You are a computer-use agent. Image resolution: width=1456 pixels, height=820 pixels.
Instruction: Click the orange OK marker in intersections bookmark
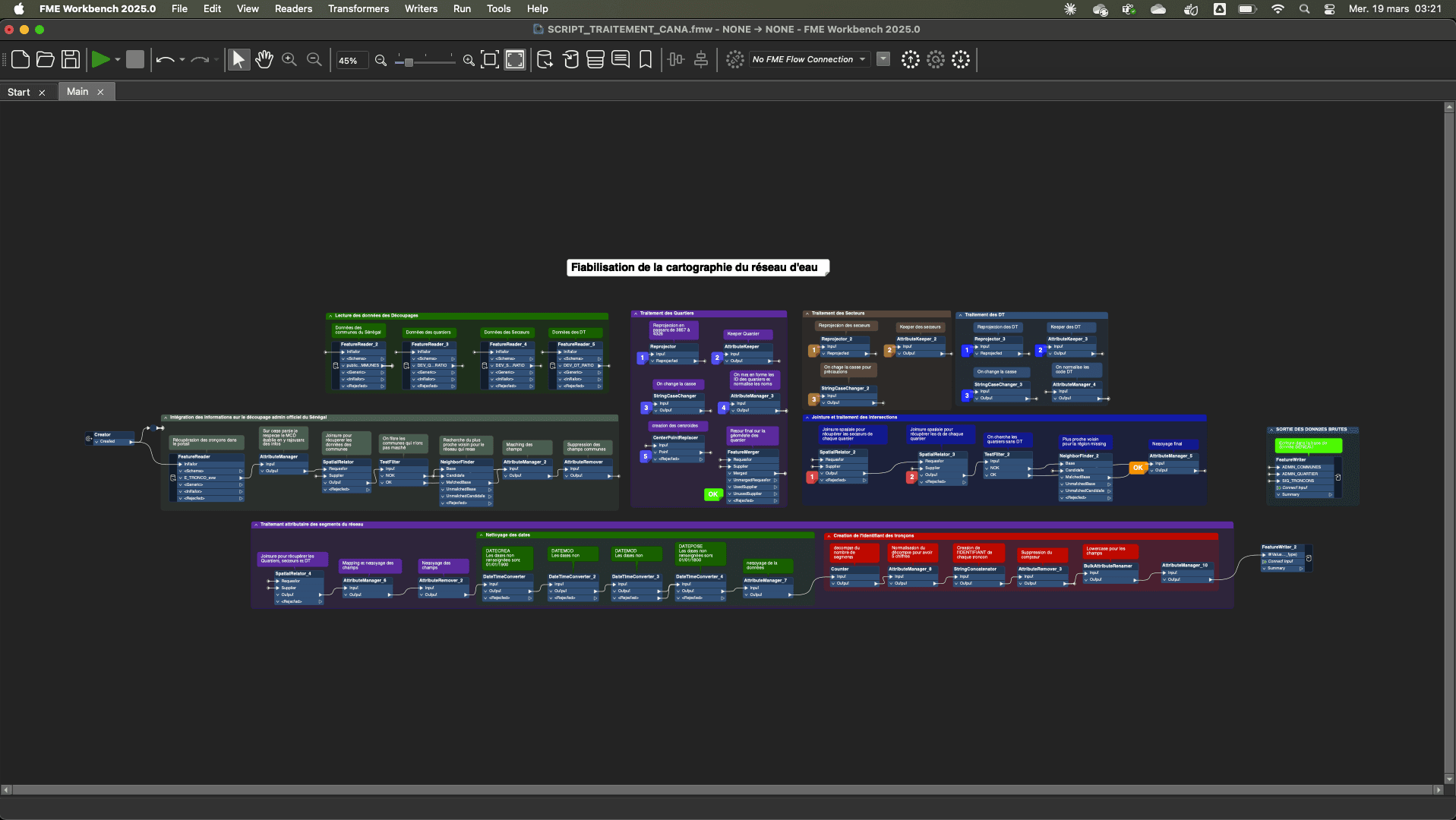(1138, 468)
